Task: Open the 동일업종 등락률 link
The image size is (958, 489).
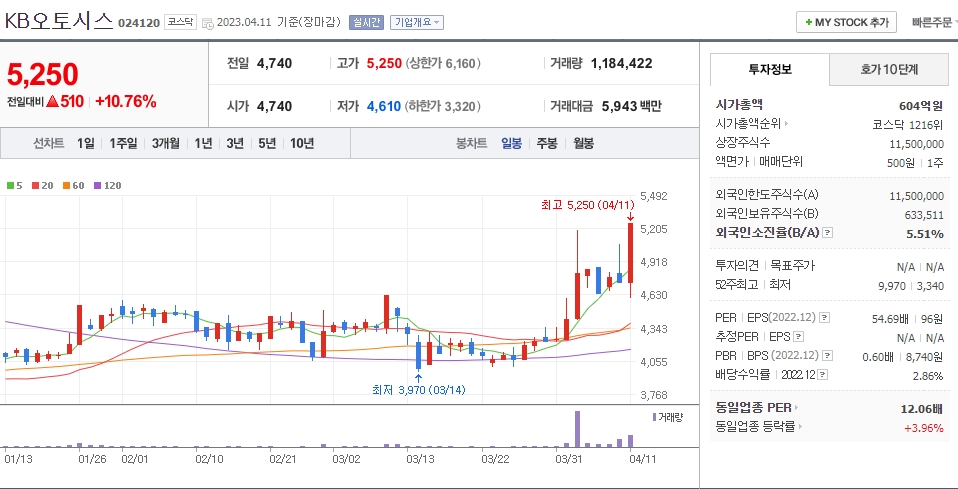Action: pyautogui.click(x=755, y=427)
